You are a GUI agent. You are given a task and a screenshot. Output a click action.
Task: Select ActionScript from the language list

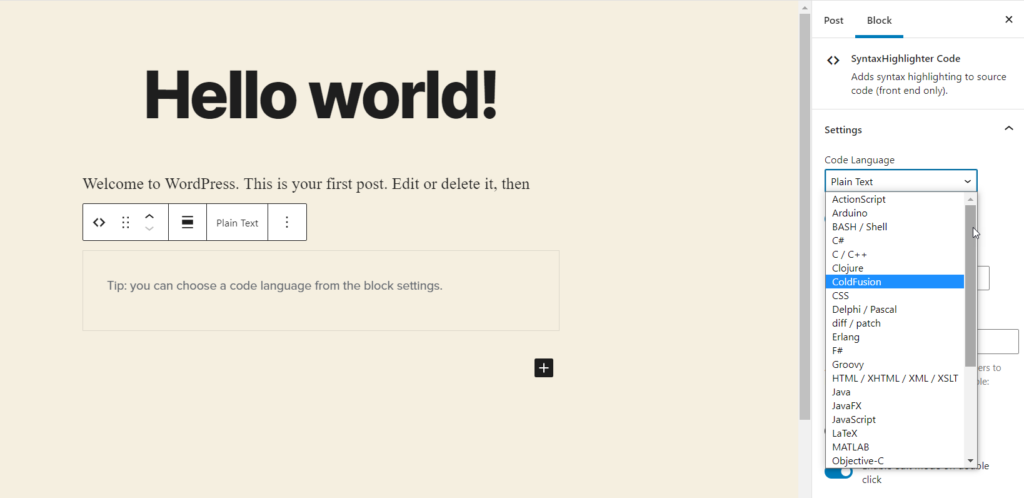tap(895, 199)
